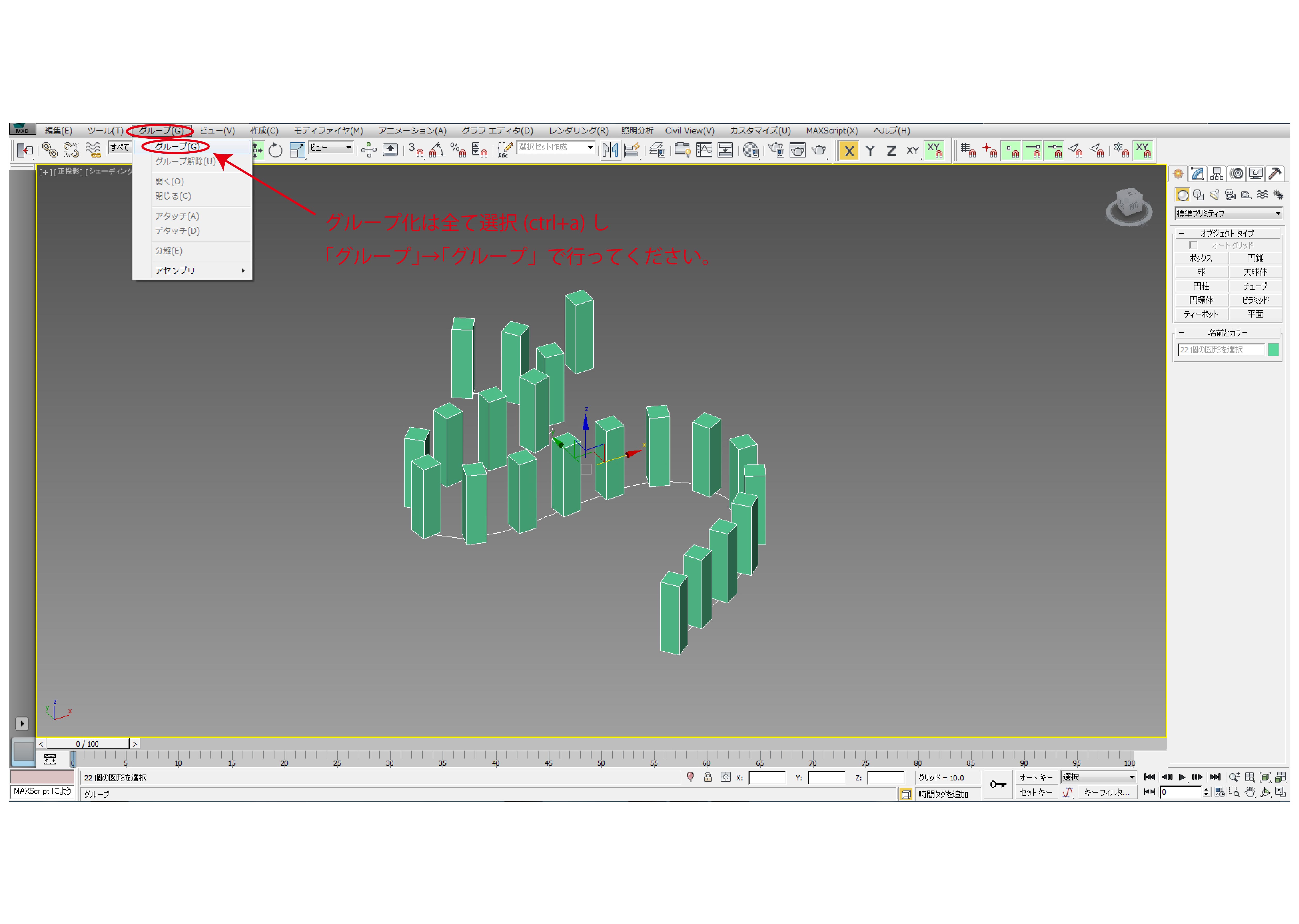Open the Modify panel tab icon
Image resolution: width=1299 pixels, height=924 pixels.
[1197, 173]
